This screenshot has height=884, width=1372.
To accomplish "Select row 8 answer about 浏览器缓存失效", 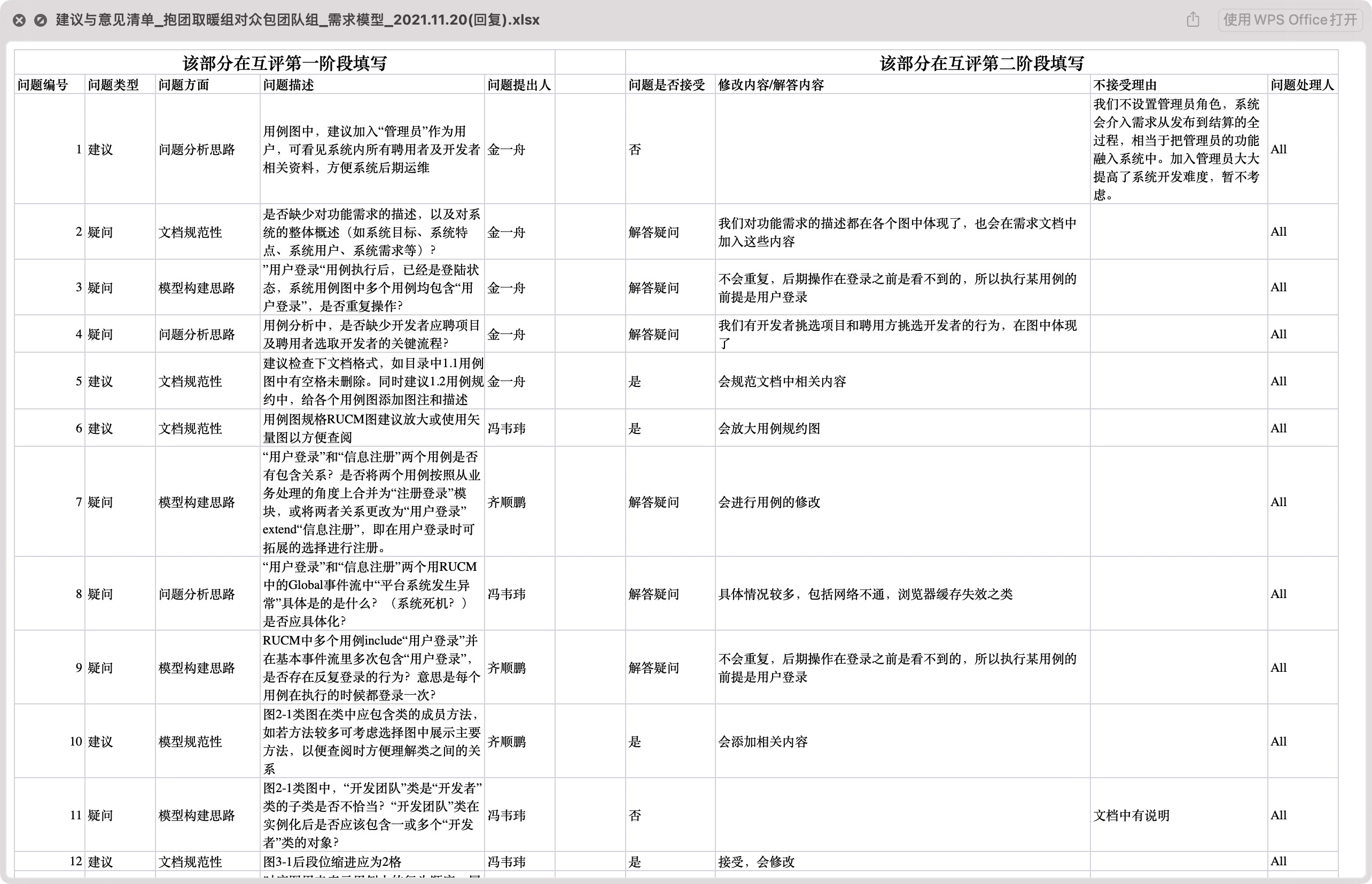I will [866, 594].
